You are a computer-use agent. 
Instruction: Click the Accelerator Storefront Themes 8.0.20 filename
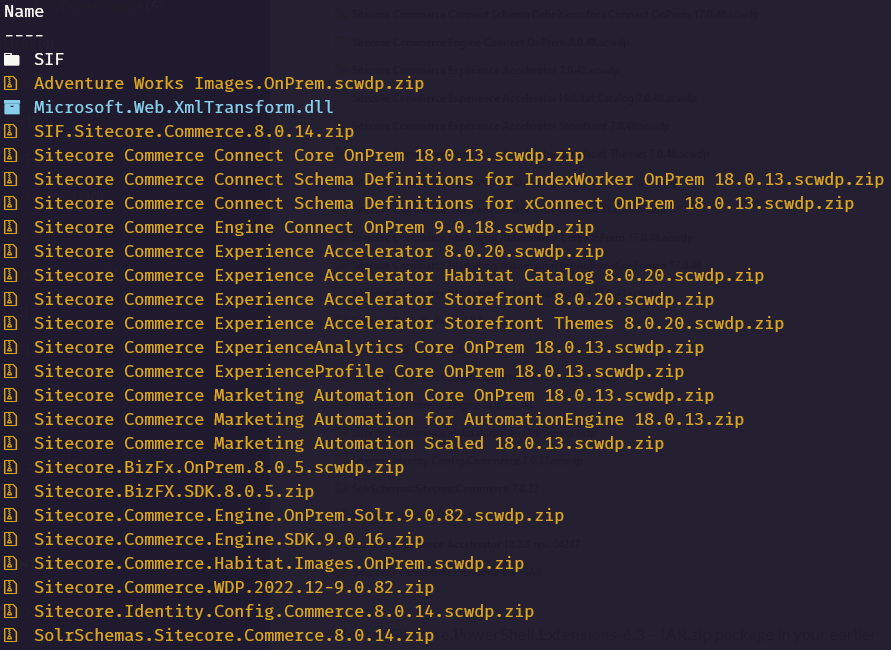click(409, 323)
